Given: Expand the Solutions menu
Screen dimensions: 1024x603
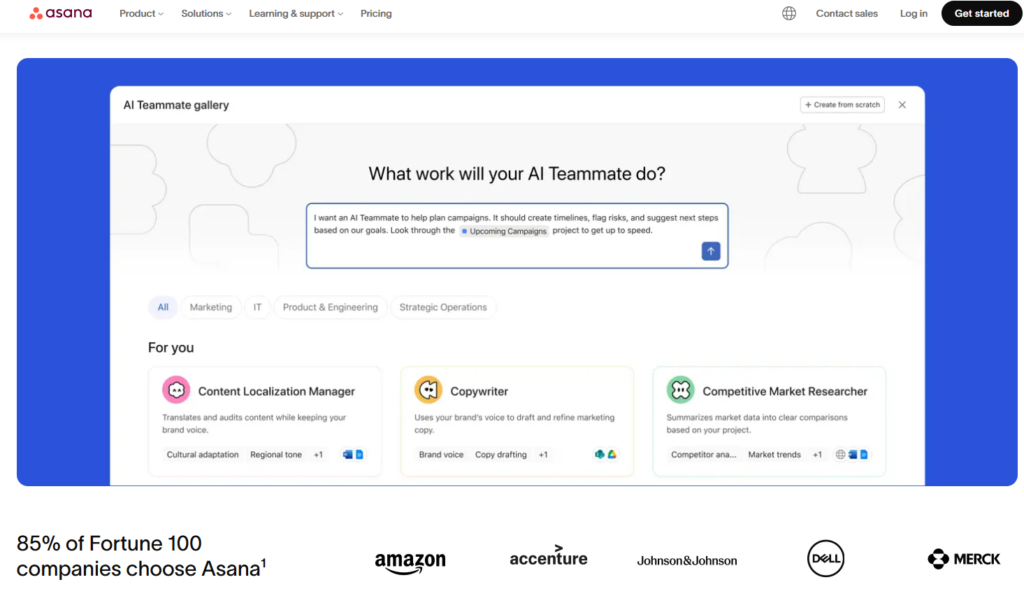Looking at the screenshot, I should (x=206, y=13).
